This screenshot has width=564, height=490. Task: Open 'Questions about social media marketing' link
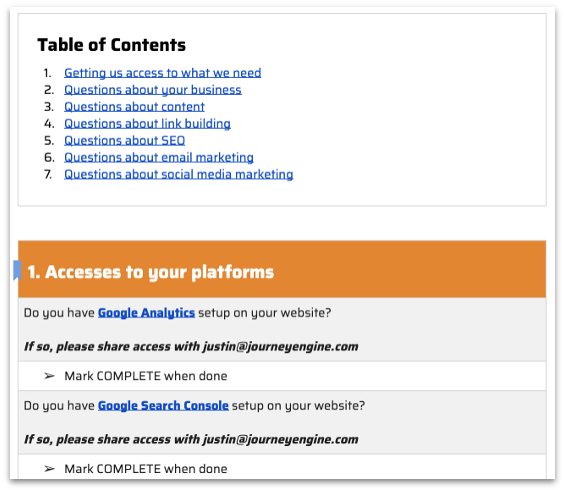click(x=178, y=174)
